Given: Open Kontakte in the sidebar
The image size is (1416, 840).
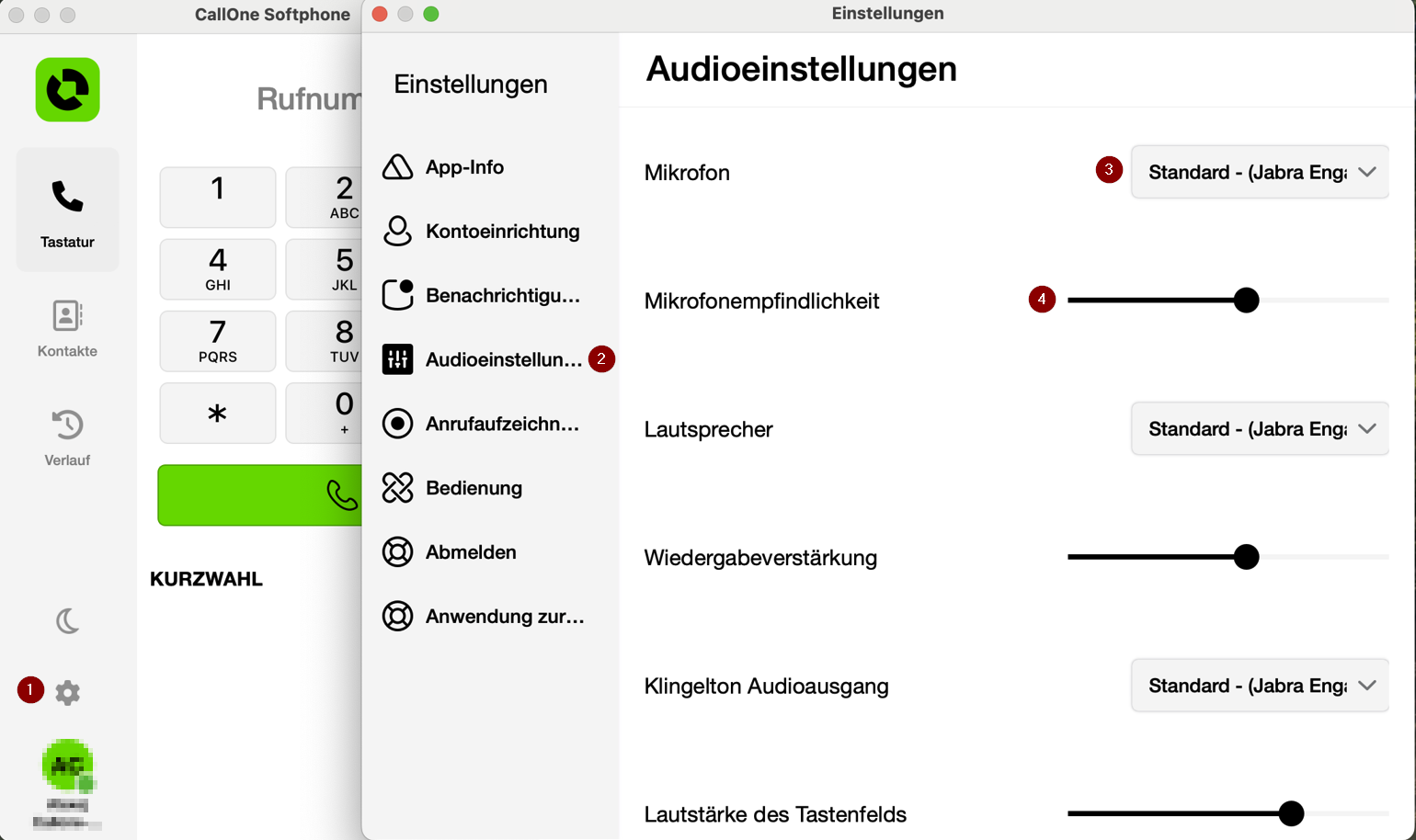Looking at the screenshot, I should click(x=67, y=329).
